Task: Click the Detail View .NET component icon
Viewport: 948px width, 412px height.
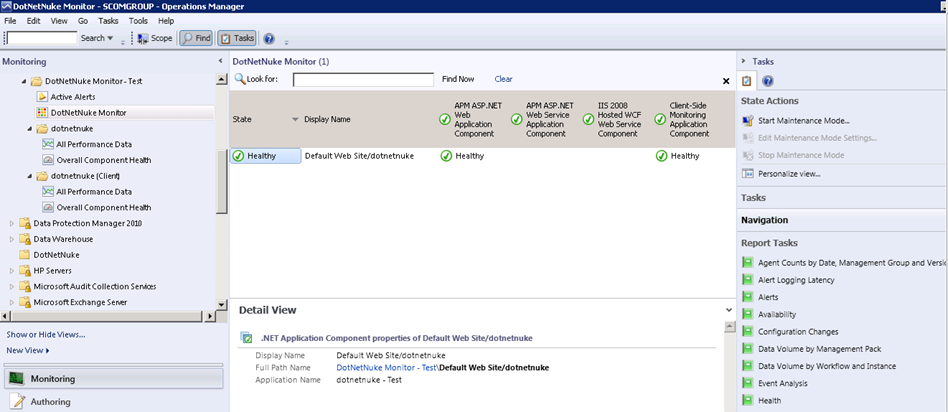Action: point(246,338)
